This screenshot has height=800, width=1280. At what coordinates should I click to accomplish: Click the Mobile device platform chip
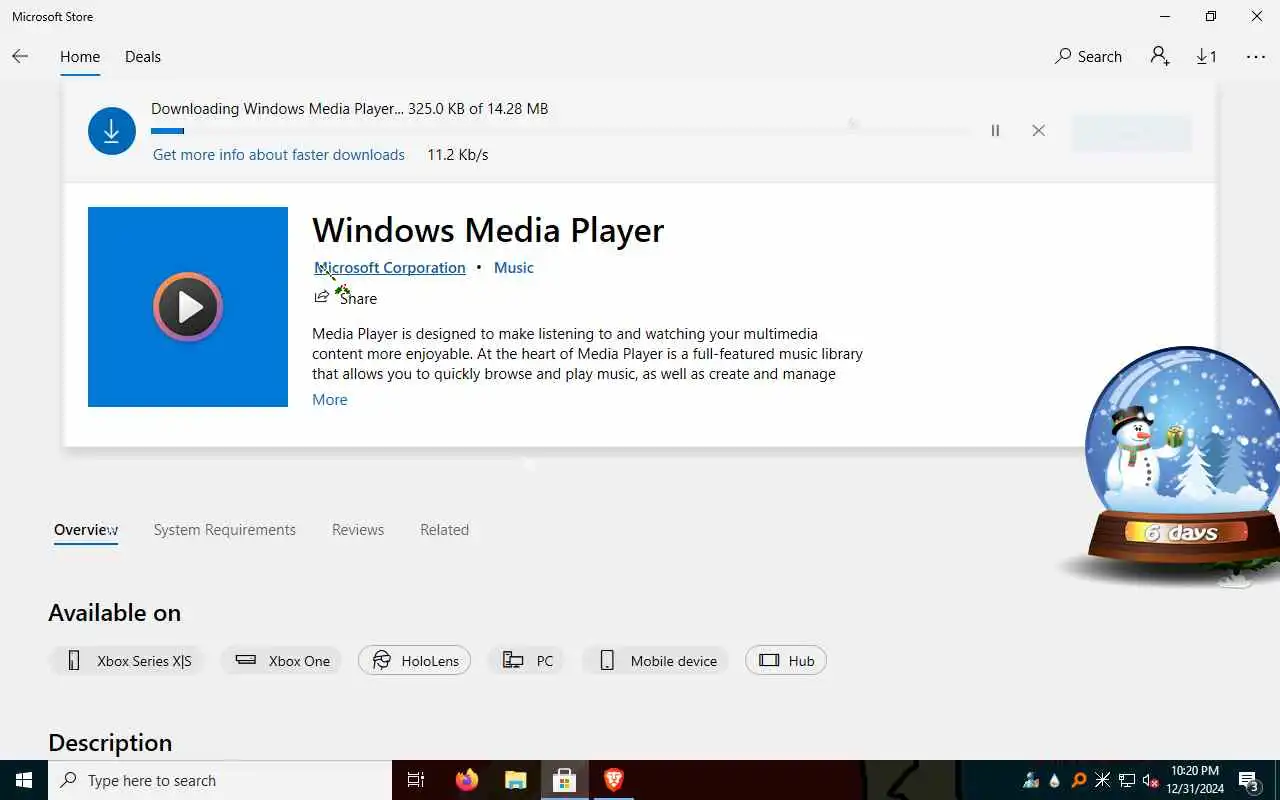pyautogui.click(x=655, y=661)
